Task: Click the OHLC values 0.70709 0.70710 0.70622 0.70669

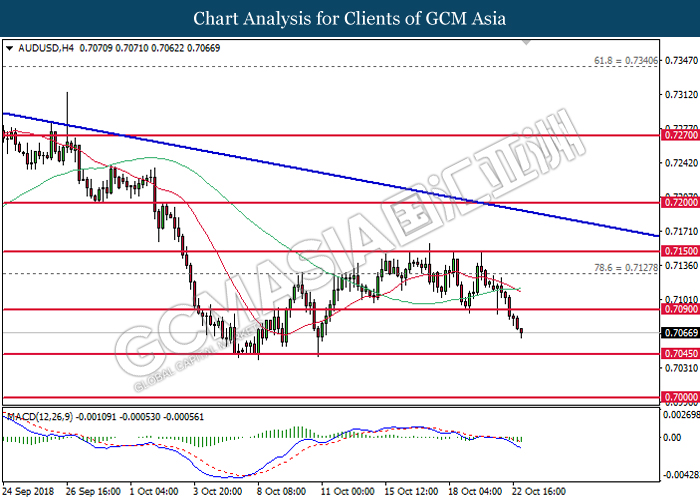Action: click(x=150, y=48)
